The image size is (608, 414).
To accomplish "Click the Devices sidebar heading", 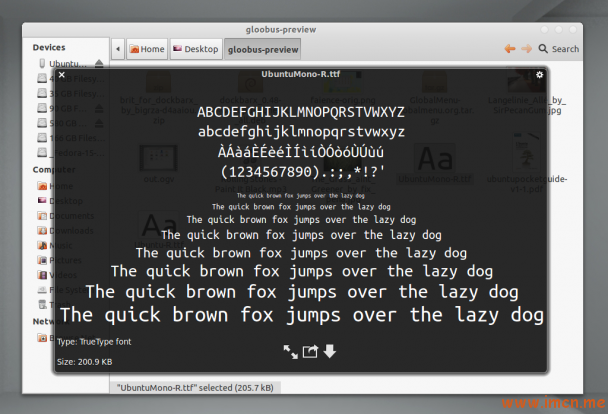I will (49, 47).
